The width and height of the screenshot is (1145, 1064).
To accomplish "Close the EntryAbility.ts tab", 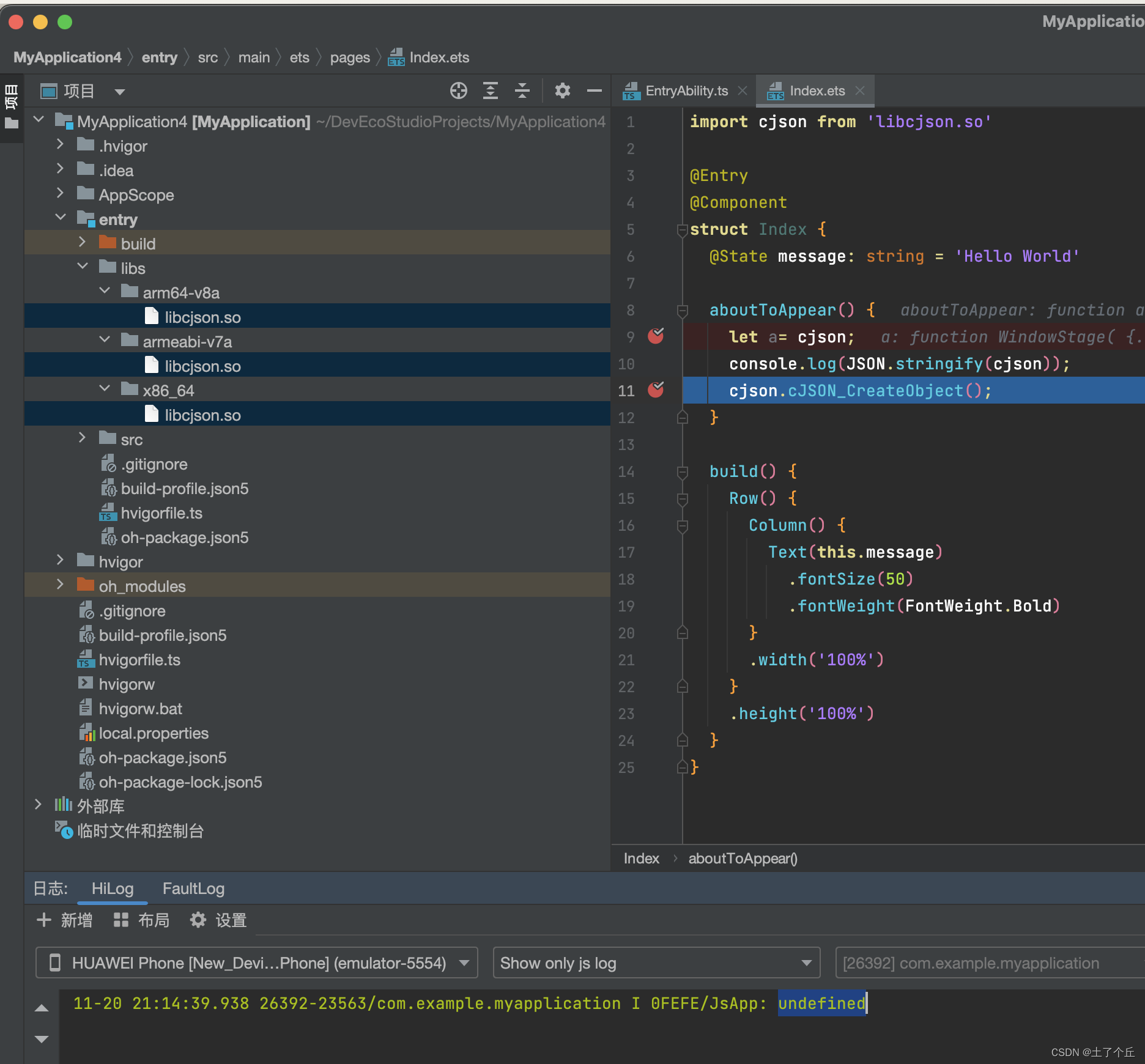I will pos(743,91).
